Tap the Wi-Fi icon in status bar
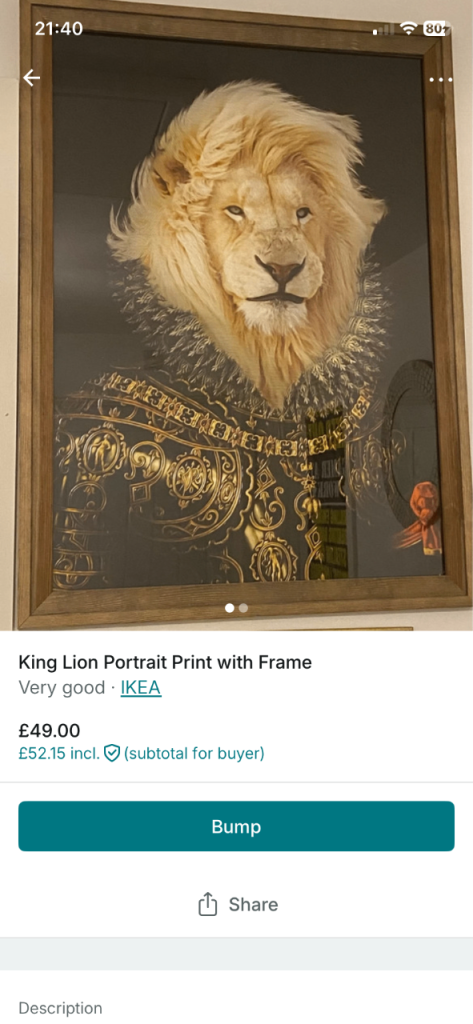The width and height of the screenshot is (473, 1024). [x=409, y=28]
